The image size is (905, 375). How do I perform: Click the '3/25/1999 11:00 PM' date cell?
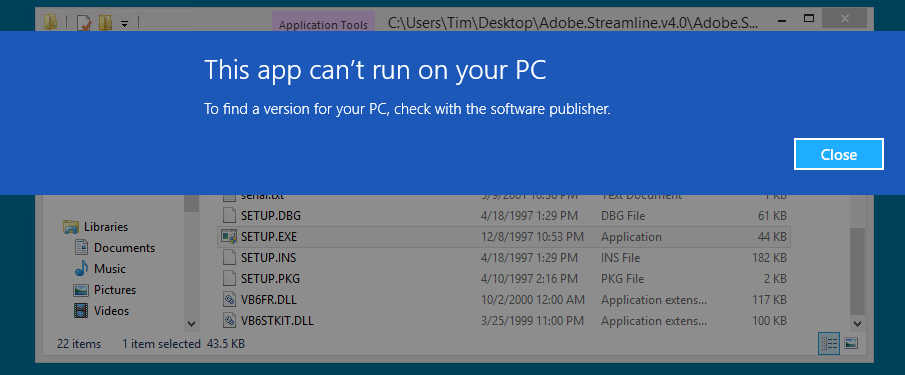pos(532,320)
